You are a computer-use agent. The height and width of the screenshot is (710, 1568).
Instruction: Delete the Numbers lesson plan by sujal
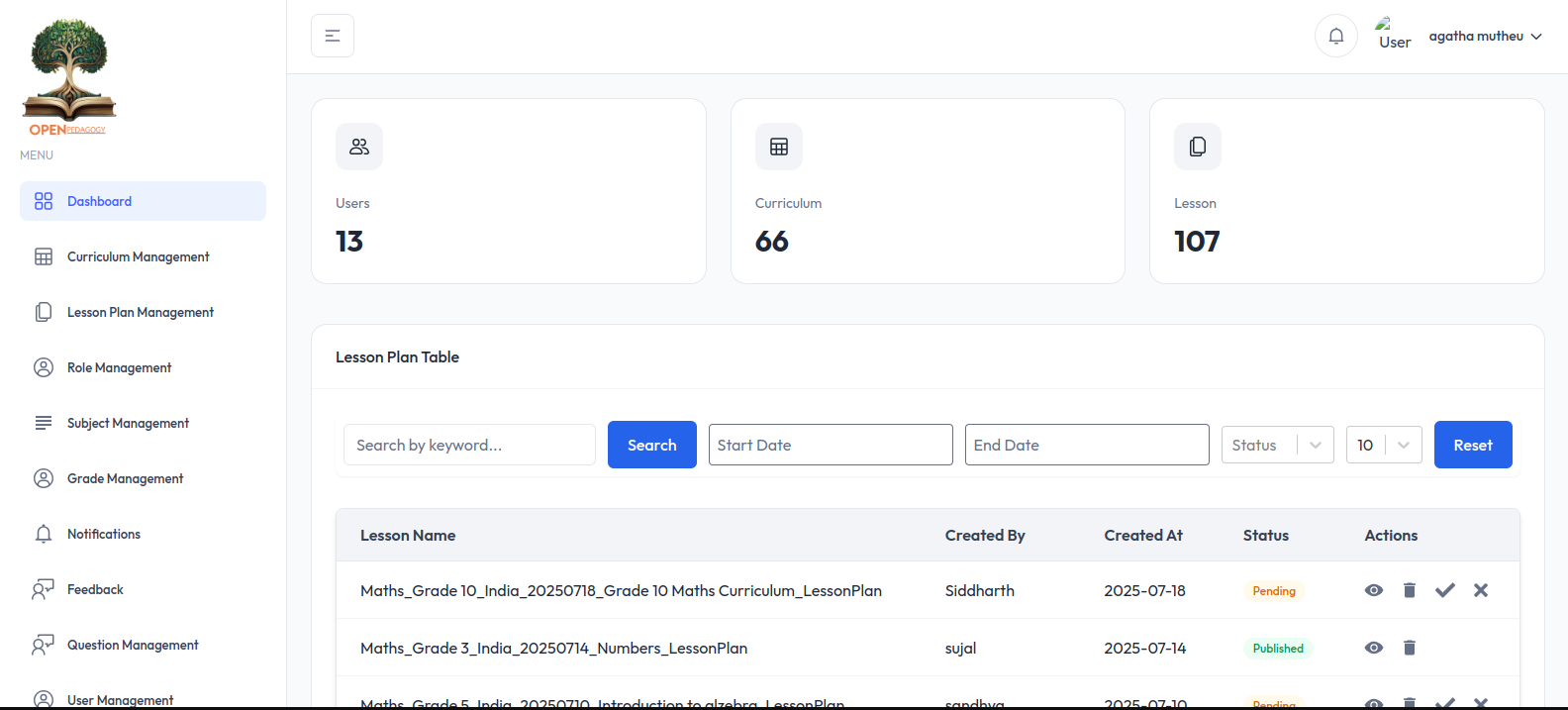1410,648
